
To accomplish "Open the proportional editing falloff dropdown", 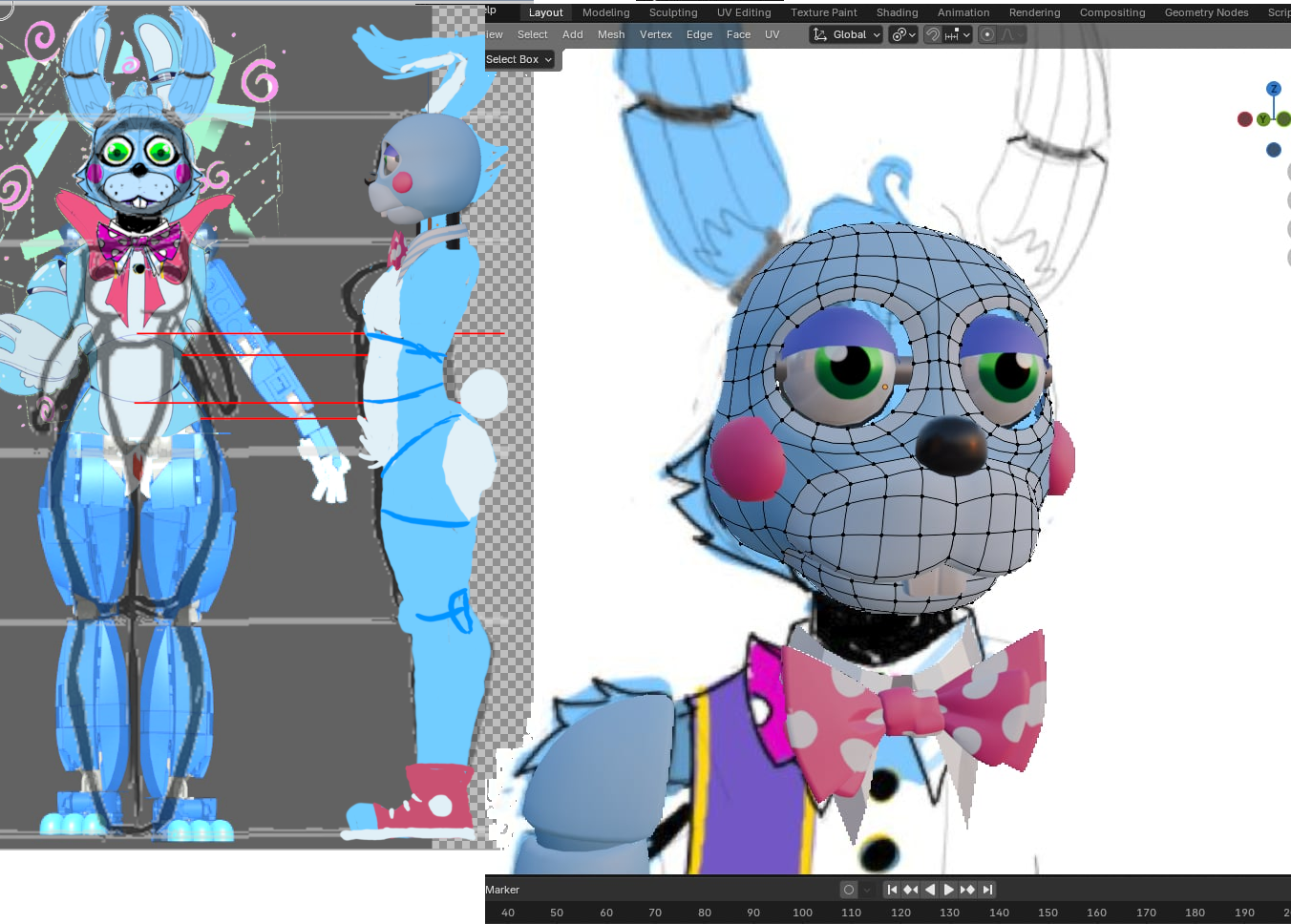I will [x=1012, y=34].
